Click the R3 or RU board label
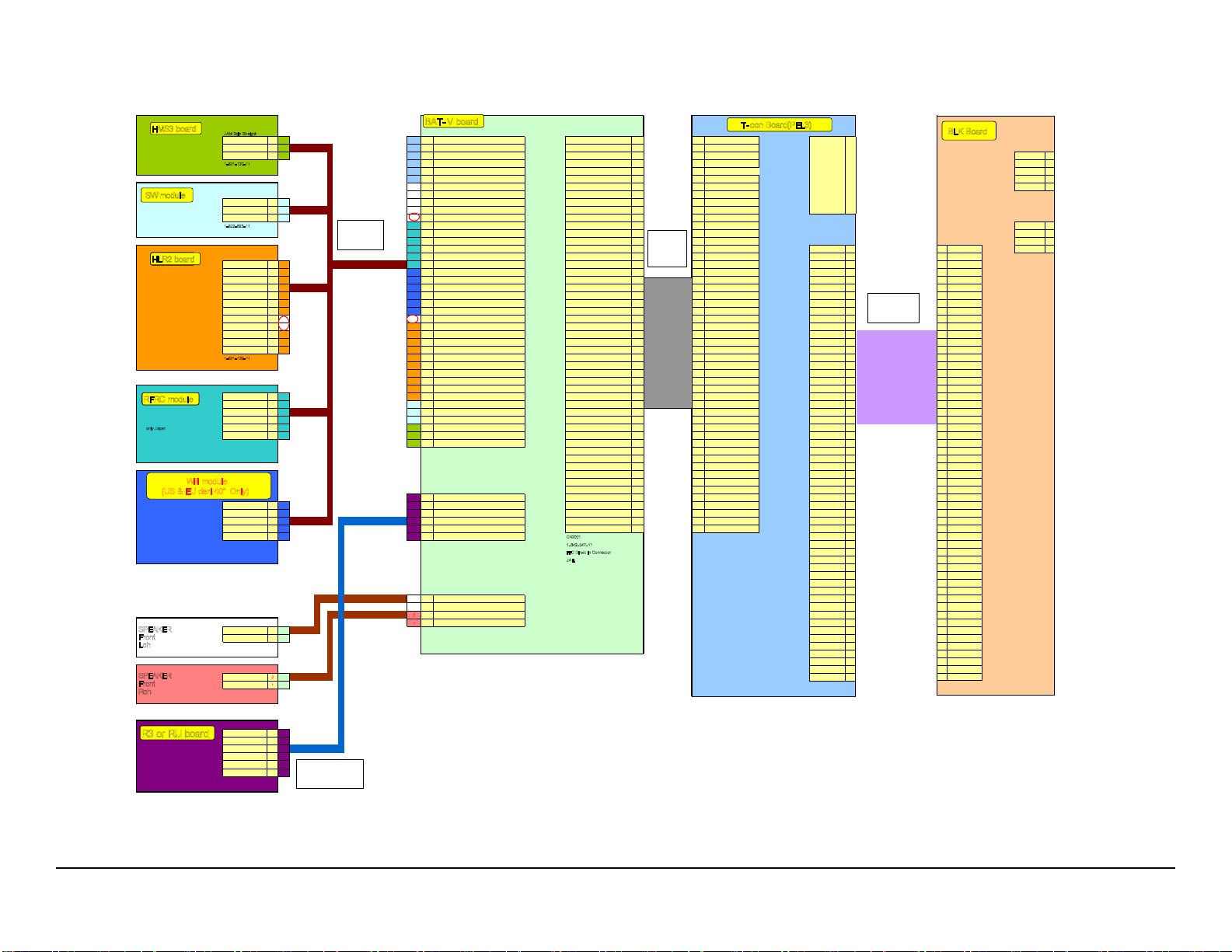This screenshot has width=1232, height=952. pos(176,733)
